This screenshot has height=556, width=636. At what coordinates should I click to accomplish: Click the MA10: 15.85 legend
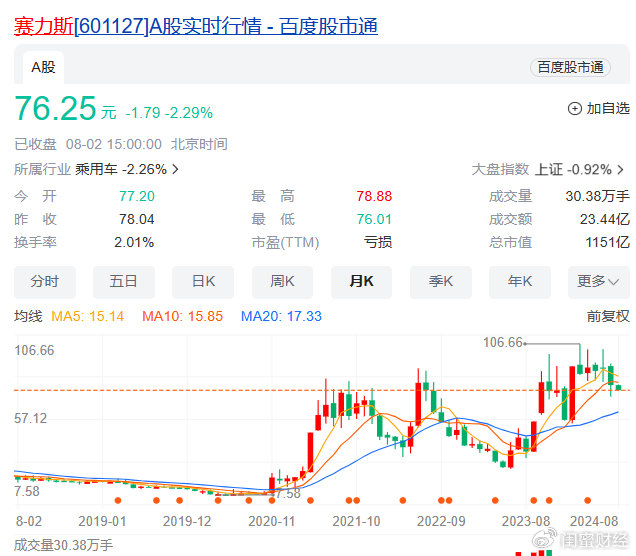click(183, 316)
